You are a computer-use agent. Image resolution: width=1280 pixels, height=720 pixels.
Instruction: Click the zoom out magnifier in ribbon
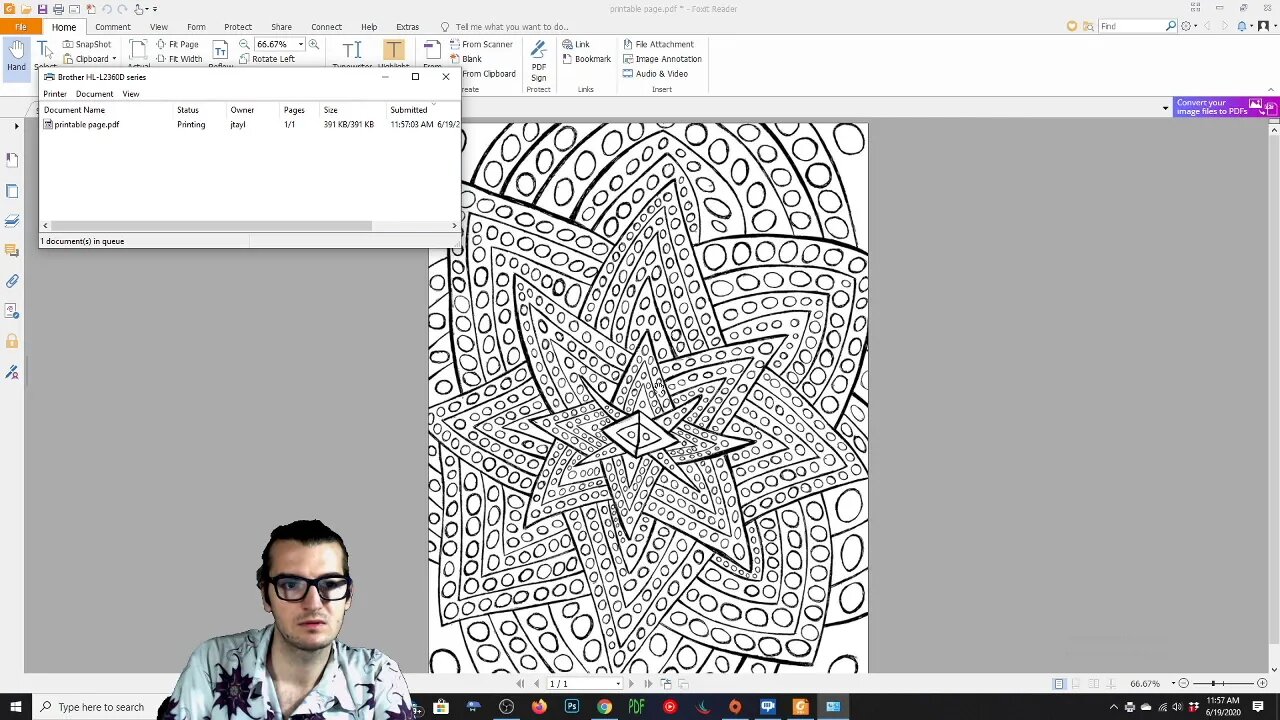[x=244, y=44]
